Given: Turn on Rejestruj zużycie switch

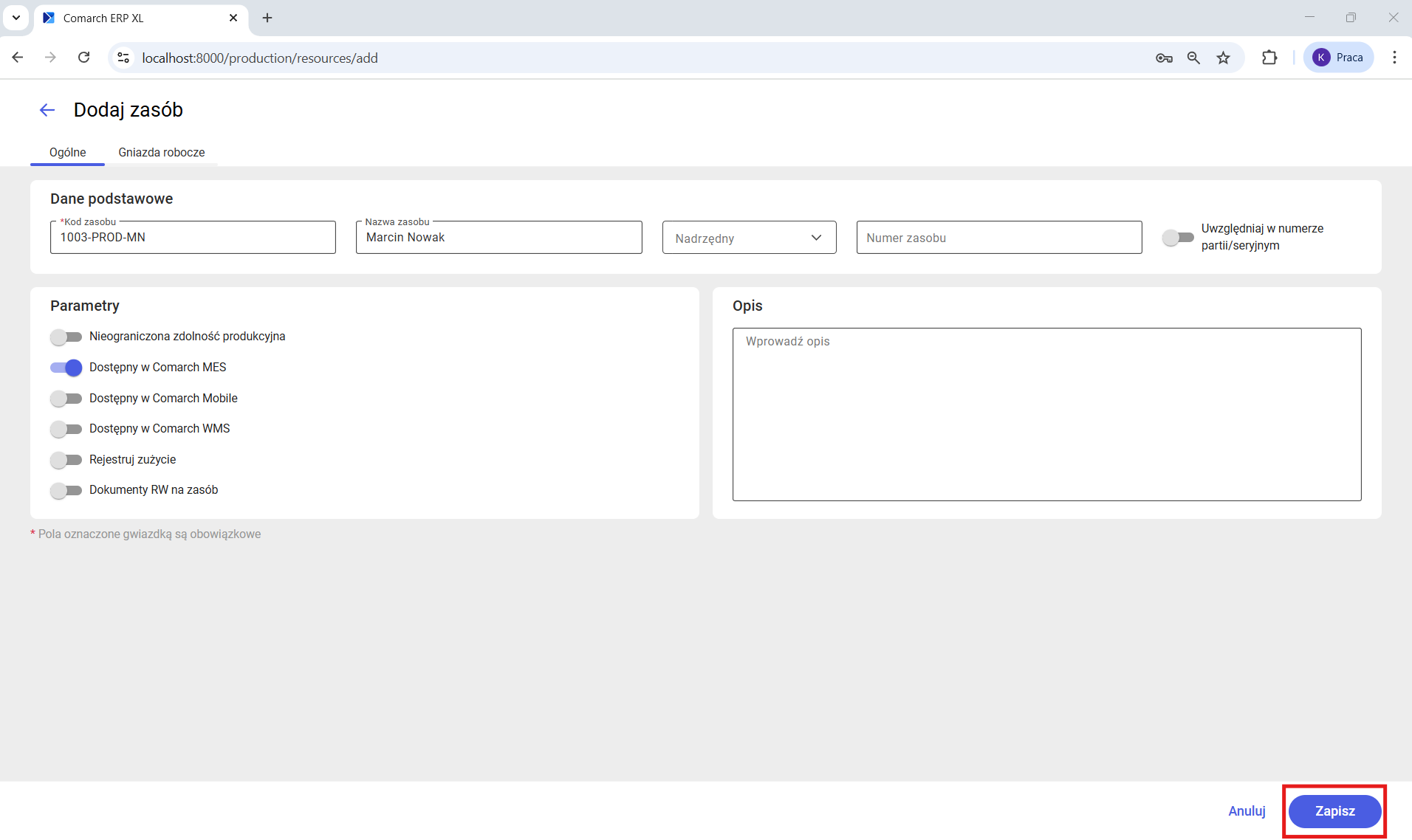Looking at the screenshot, I should point(66,460).
